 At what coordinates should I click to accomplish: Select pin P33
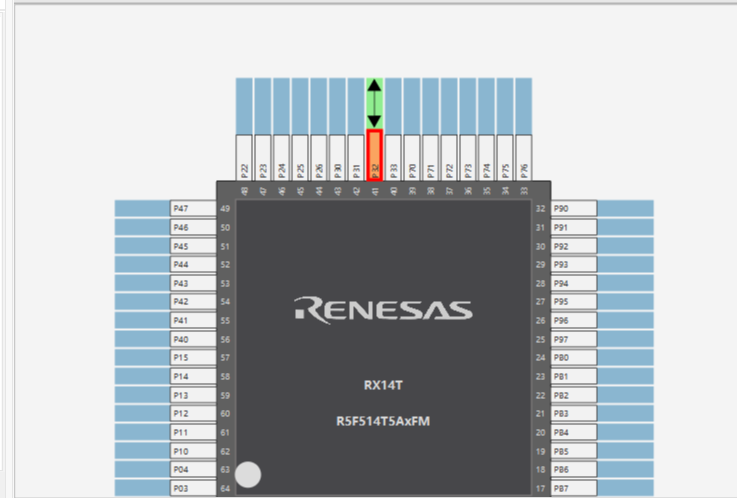[x=393, y=158]
